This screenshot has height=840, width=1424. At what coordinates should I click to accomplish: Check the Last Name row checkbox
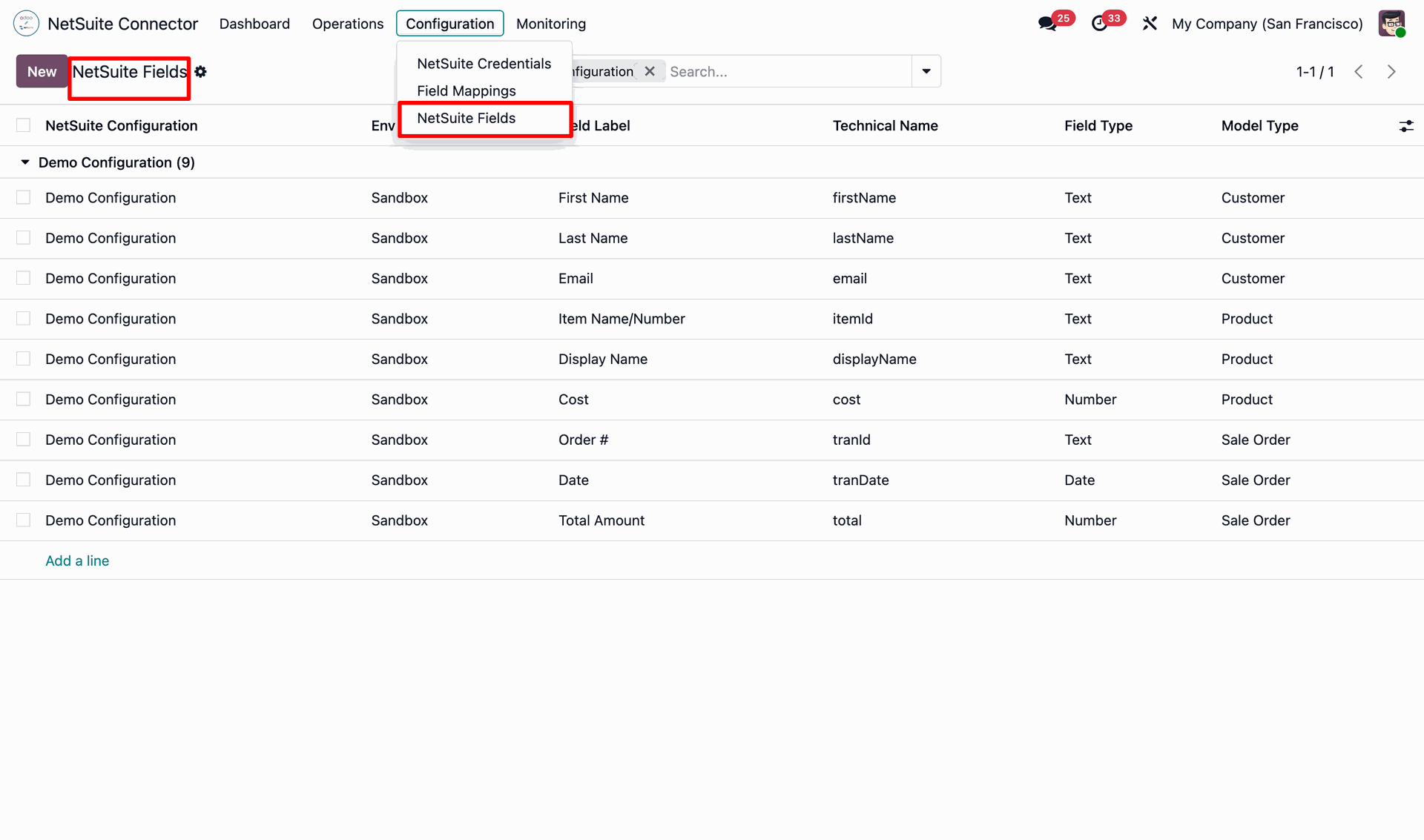(x=24, y=237)
